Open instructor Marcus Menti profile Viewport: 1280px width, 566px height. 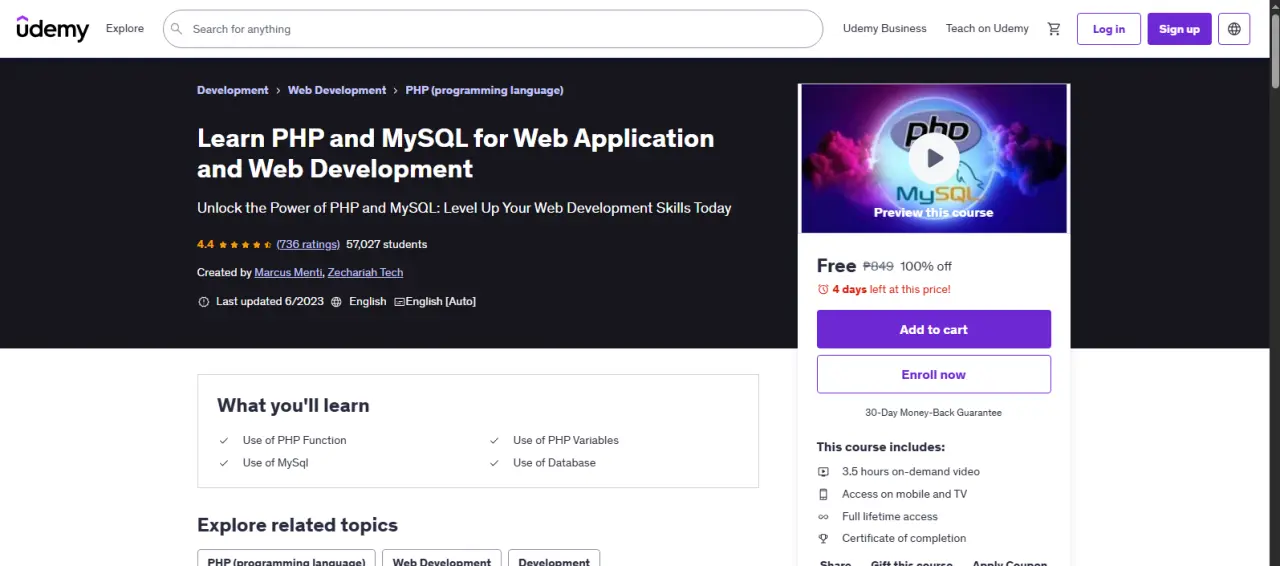point(288,272)
